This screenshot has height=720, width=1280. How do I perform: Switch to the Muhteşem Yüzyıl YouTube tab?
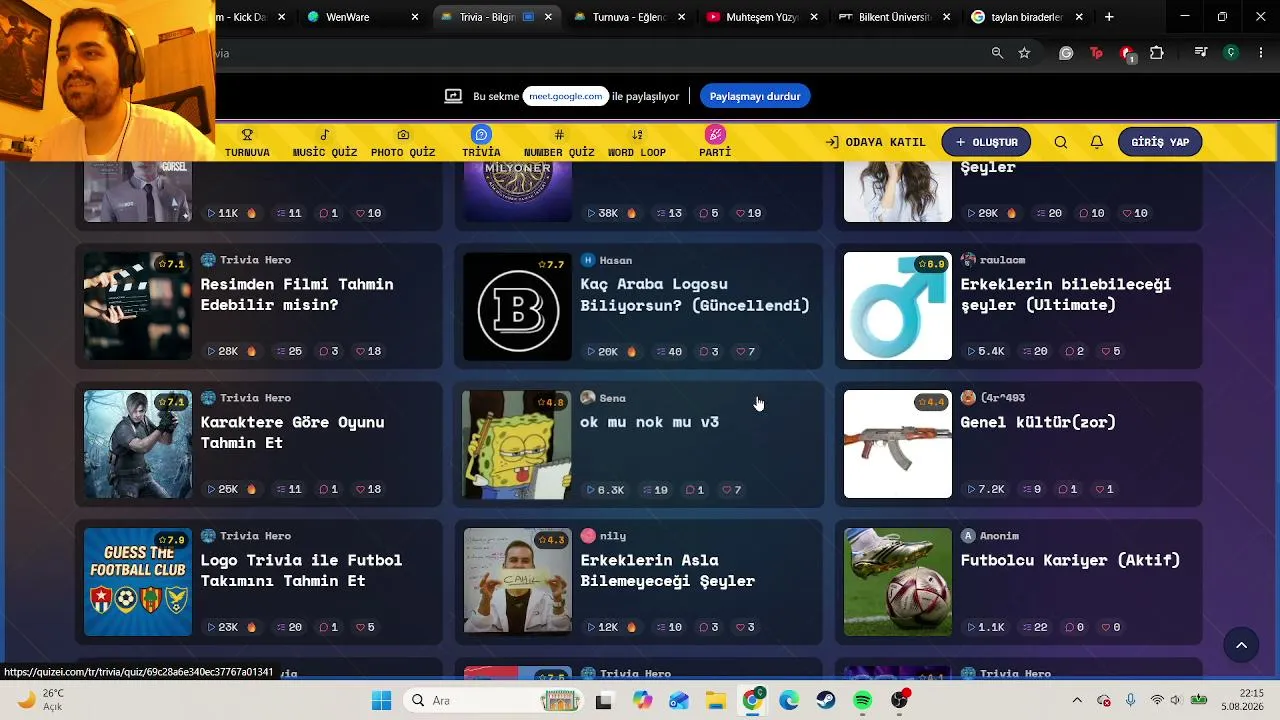click(x=761, y=17)
